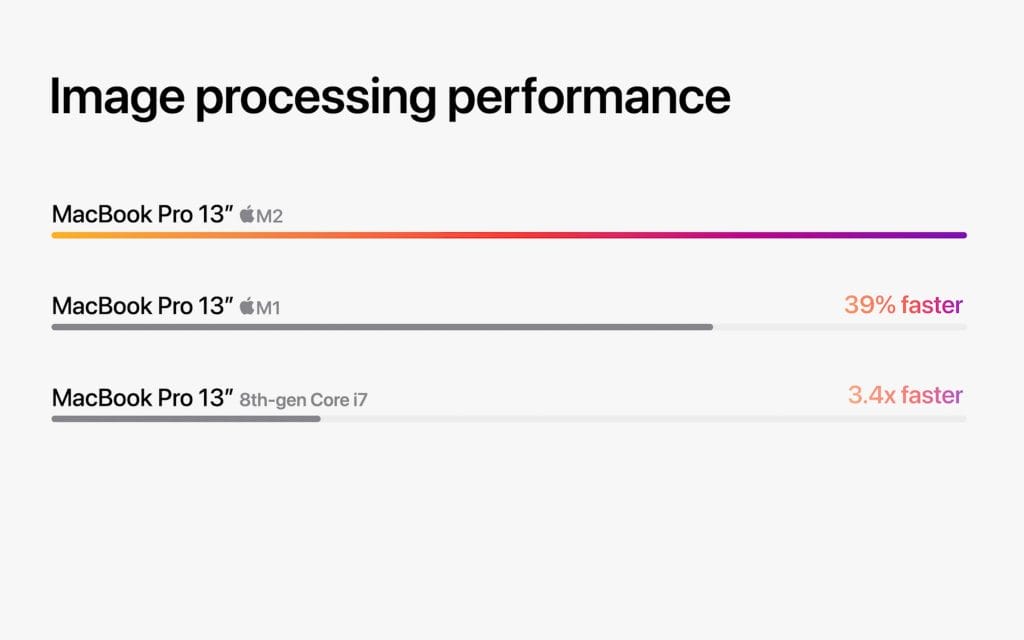Screen dimensions: 1024x640
Task: Click the MacBook Pro 13″ name in M2 row
Action: (x=142, y=214)
